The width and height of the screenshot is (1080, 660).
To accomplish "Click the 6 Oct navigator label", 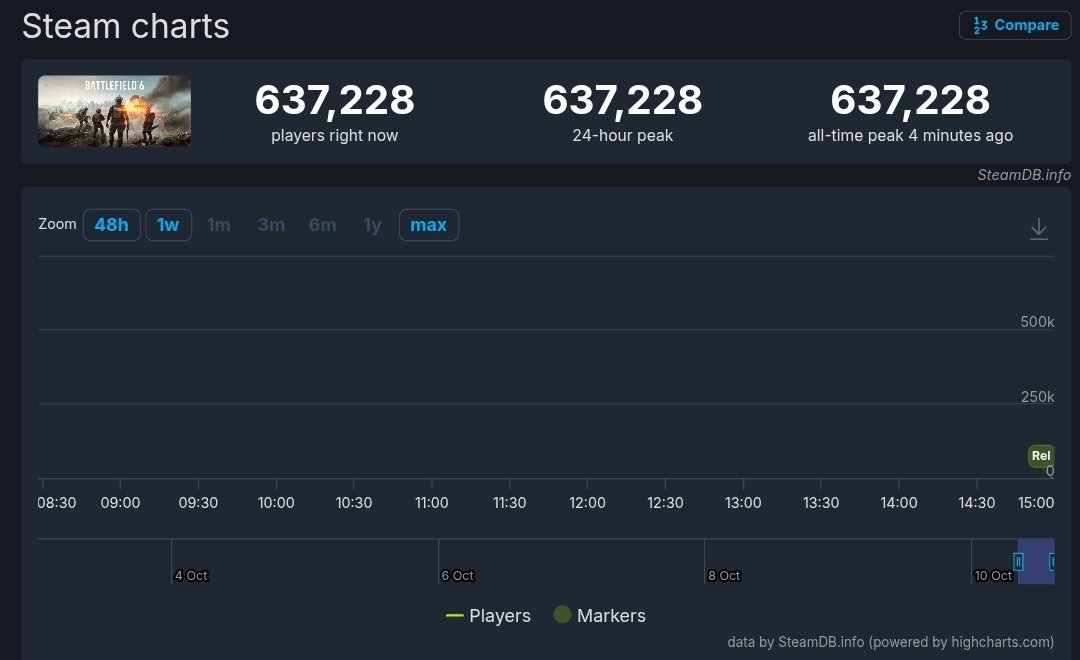I will [x=457, y=575].
